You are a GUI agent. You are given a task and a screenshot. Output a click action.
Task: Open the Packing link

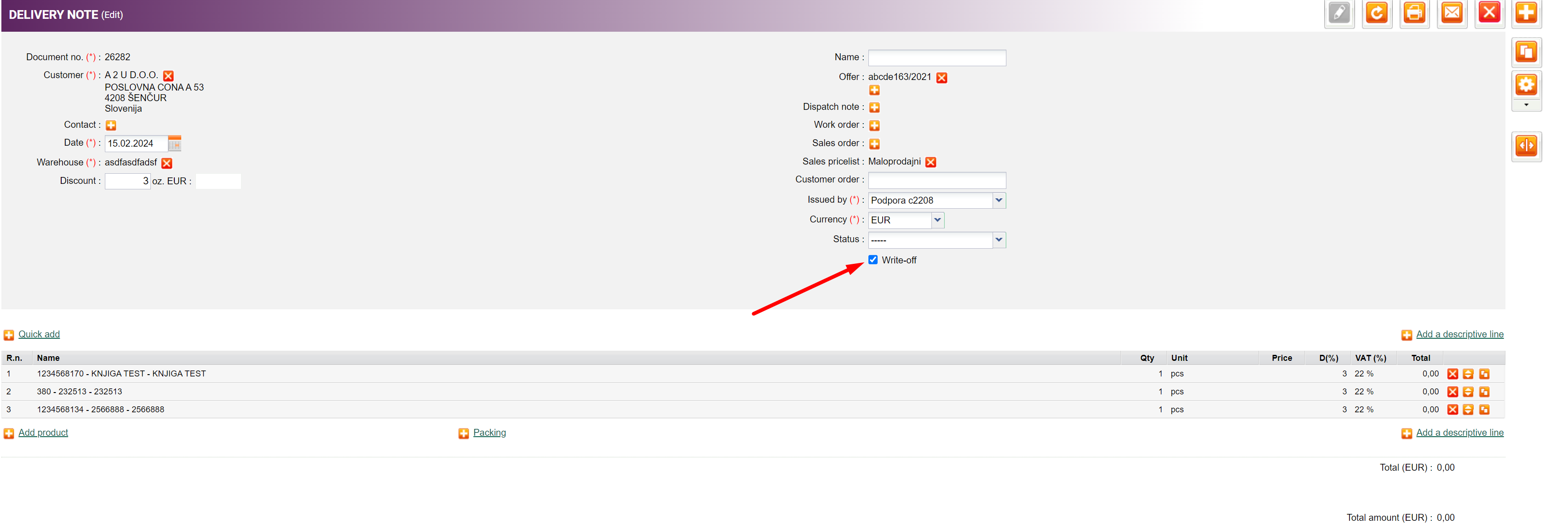pos(489,433)
